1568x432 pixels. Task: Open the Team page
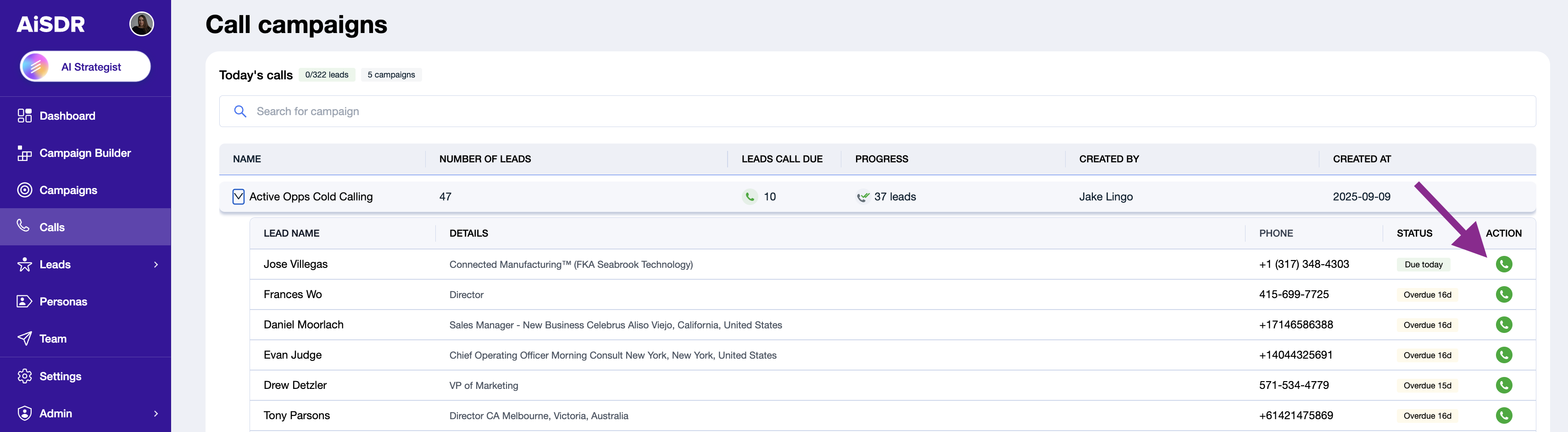53,339
